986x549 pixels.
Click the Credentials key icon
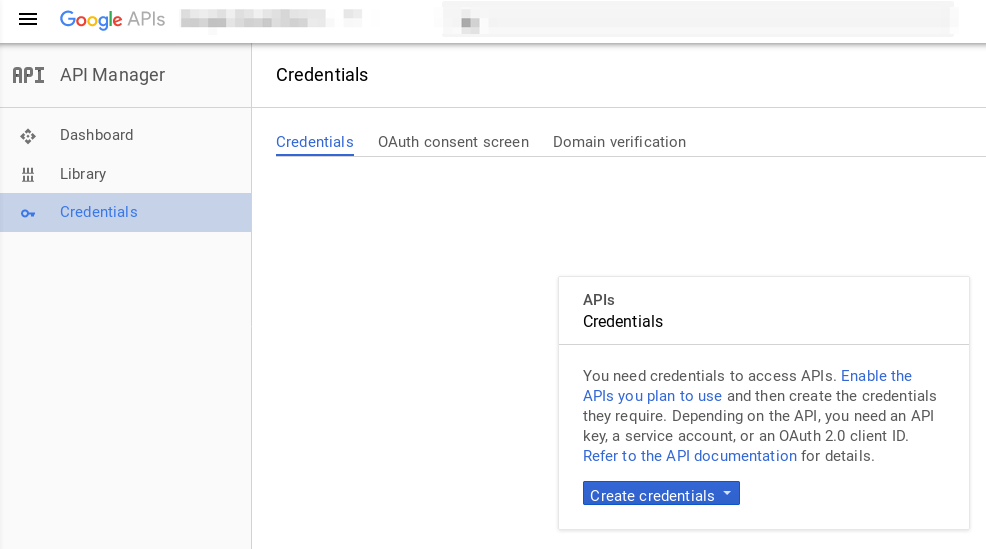click(x=28, y=213)
